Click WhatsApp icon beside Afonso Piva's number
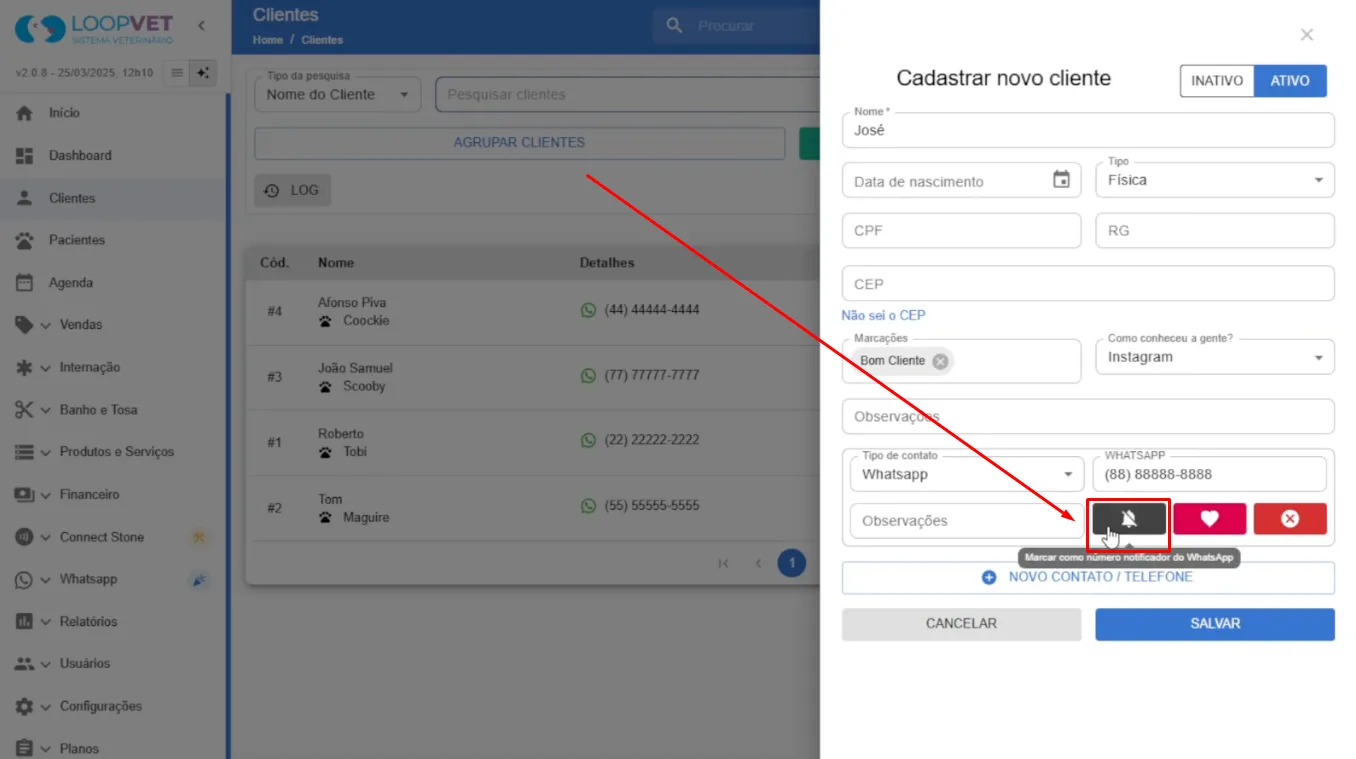The width and height of the screenshot is (1356, 759). [x=588, y=310]
